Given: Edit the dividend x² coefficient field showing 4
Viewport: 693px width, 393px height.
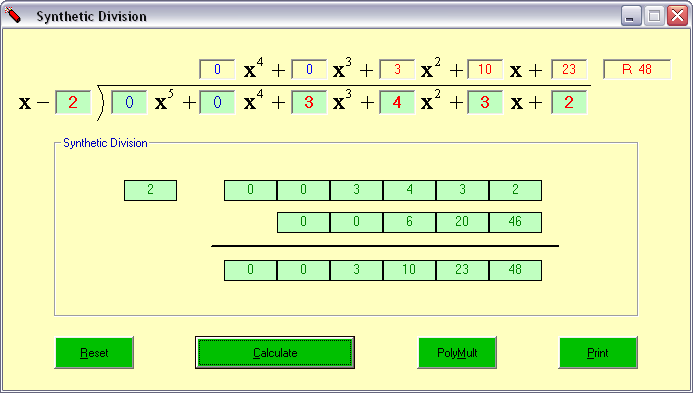Looking at the screenshot, I should click(x=397, y=102).
